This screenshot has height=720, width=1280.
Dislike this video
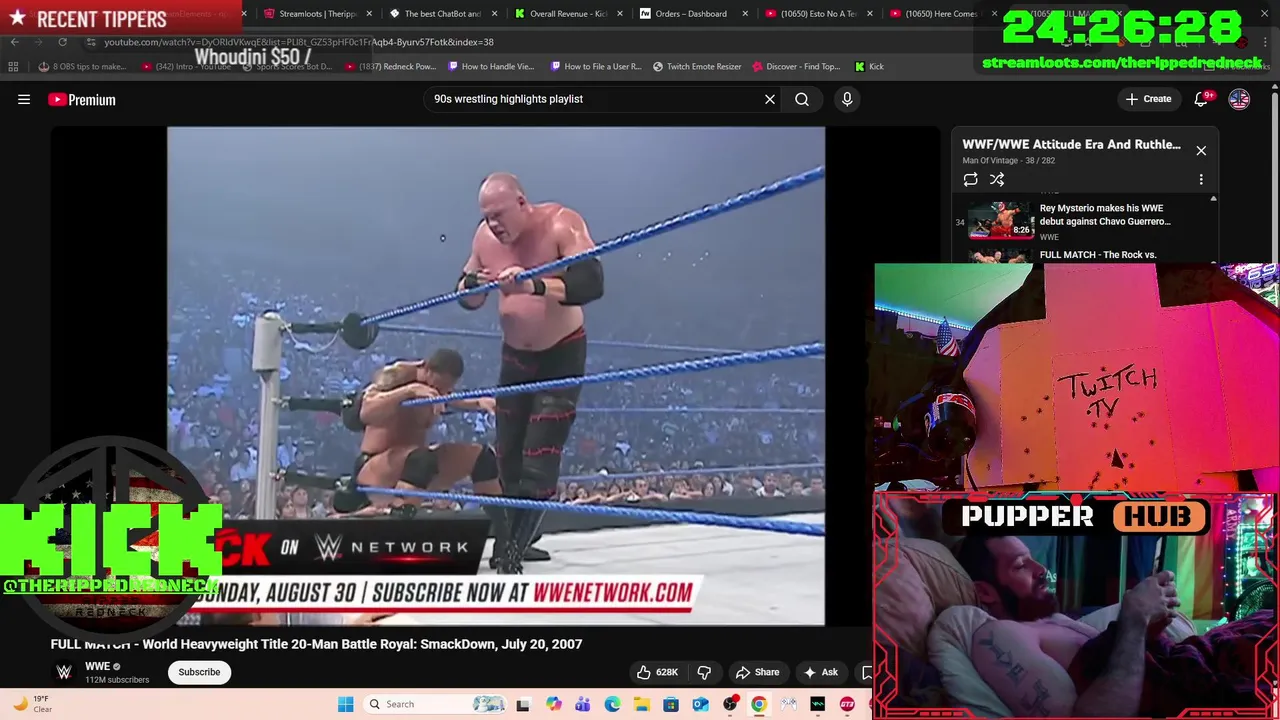tap(704, 672)
